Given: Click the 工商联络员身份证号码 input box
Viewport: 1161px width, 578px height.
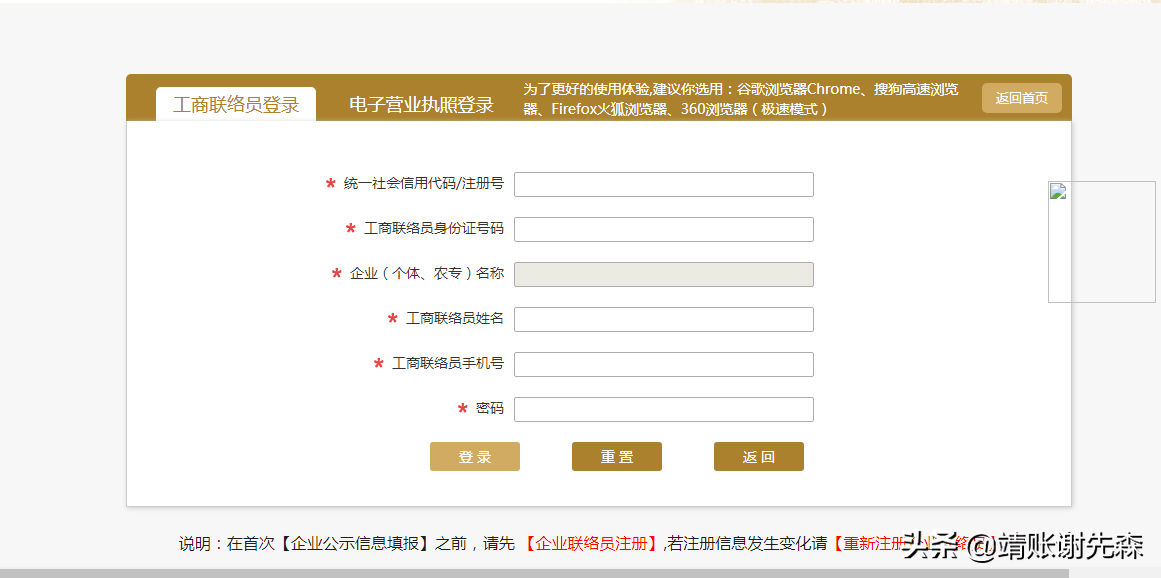Looking at the screenshot, I should [663, 229].
